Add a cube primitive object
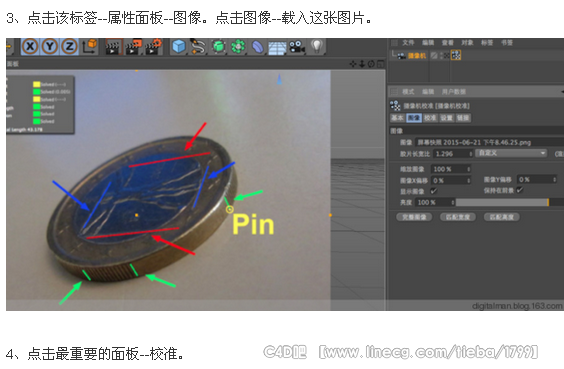This screenshot has width=564, height=369. 178,46
